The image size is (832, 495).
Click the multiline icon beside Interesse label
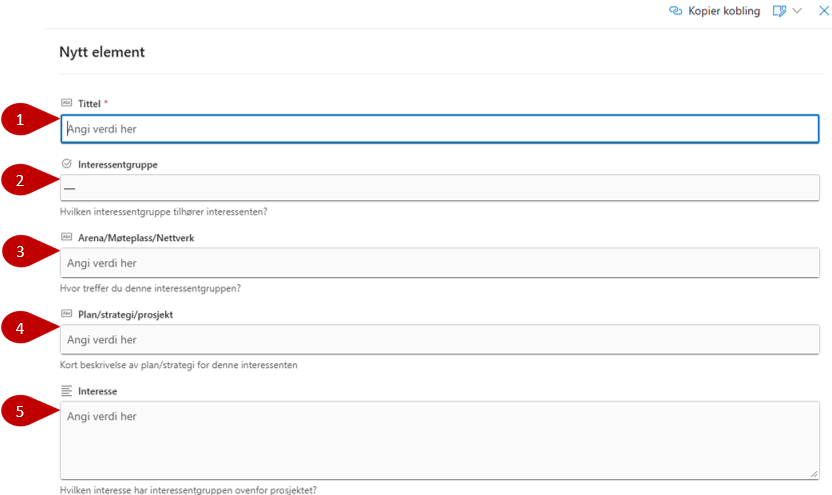pos(67,391)
